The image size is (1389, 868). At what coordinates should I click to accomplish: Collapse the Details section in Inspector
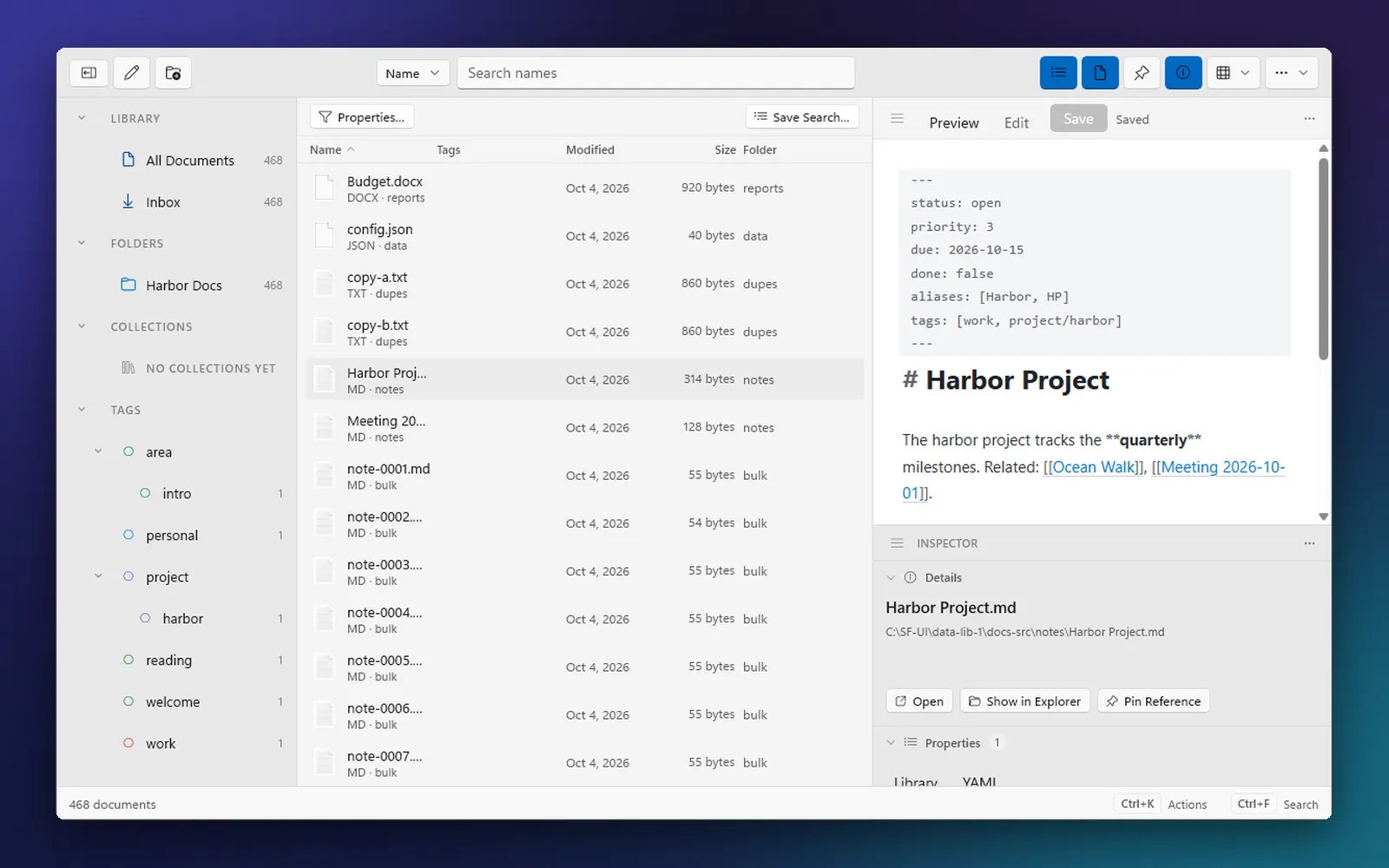tap(891, 577)
